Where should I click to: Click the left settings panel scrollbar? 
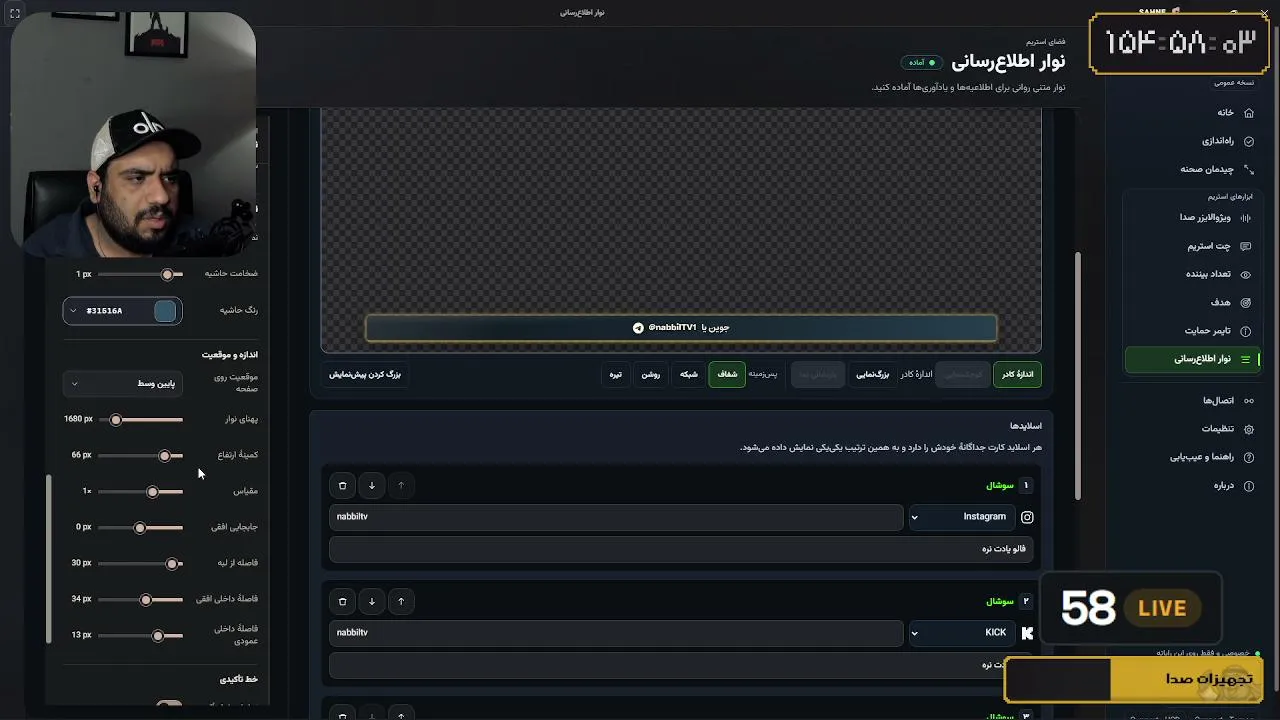point(48,559)
